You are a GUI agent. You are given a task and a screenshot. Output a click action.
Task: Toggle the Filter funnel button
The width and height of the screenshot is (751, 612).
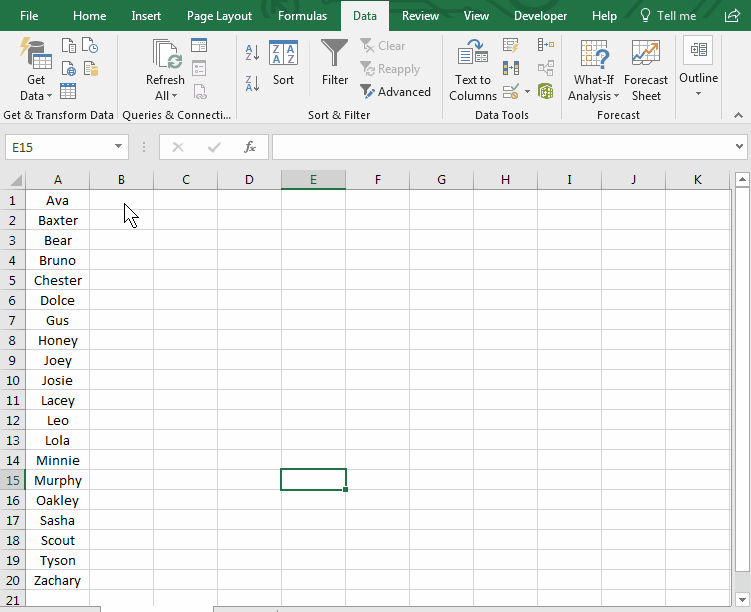click(335, 63)
